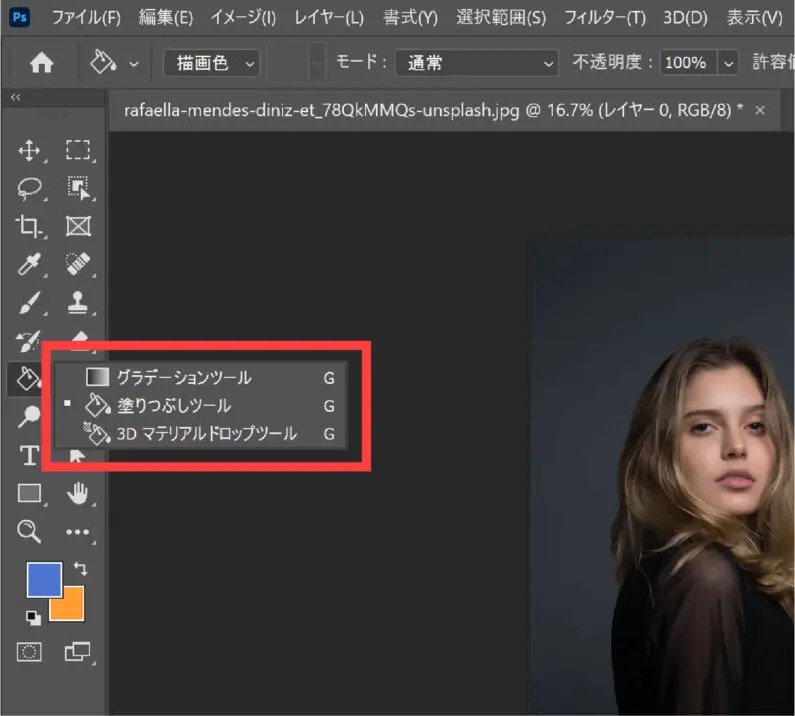Change screen mode
This screenshot has width=795, height=716.
pos(77,652)
